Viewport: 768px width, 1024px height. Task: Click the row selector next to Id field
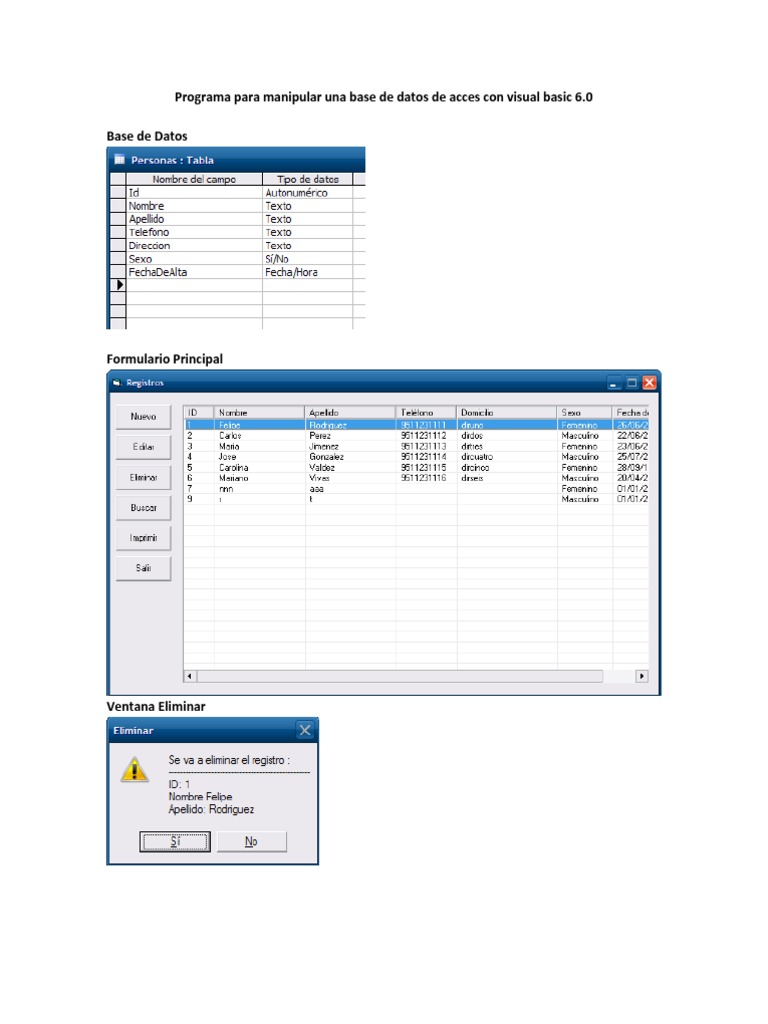click(x=118, y=193)
